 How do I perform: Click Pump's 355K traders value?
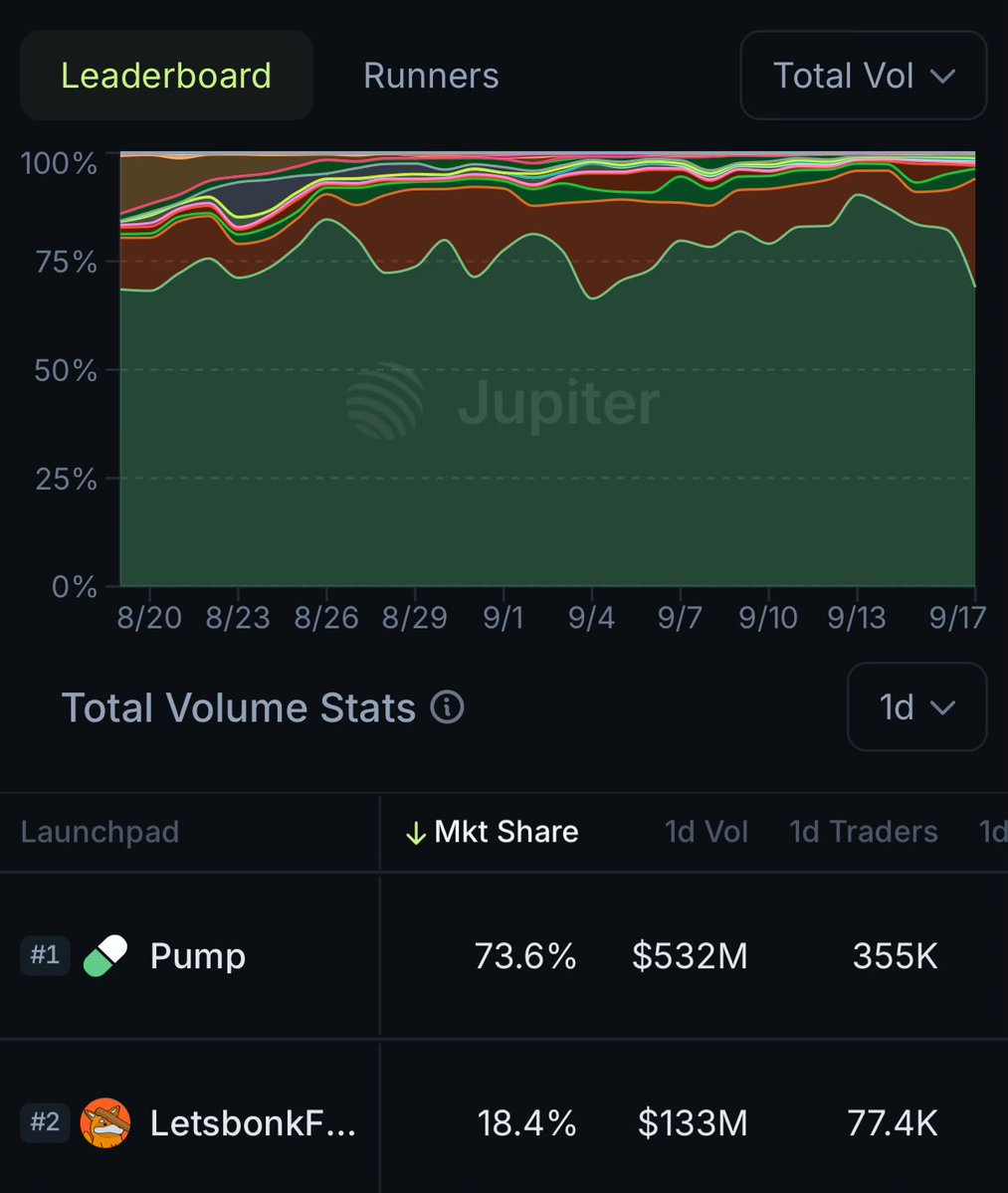coord(896,955)
